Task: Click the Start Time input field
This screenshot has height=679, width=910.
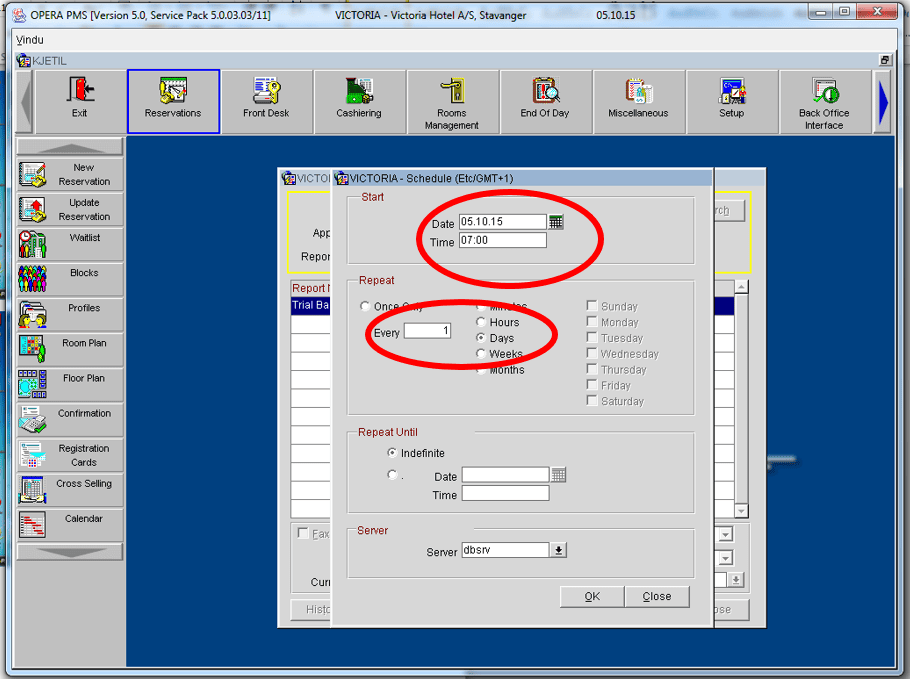Action: click(502, 241)
